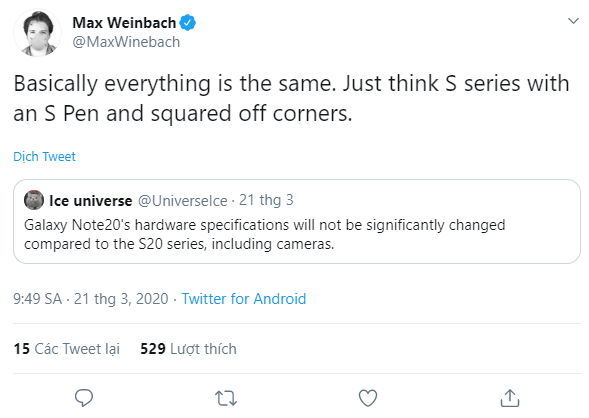
Task: Click the Max Weinbach display name
Action: [x=124, y=23]
